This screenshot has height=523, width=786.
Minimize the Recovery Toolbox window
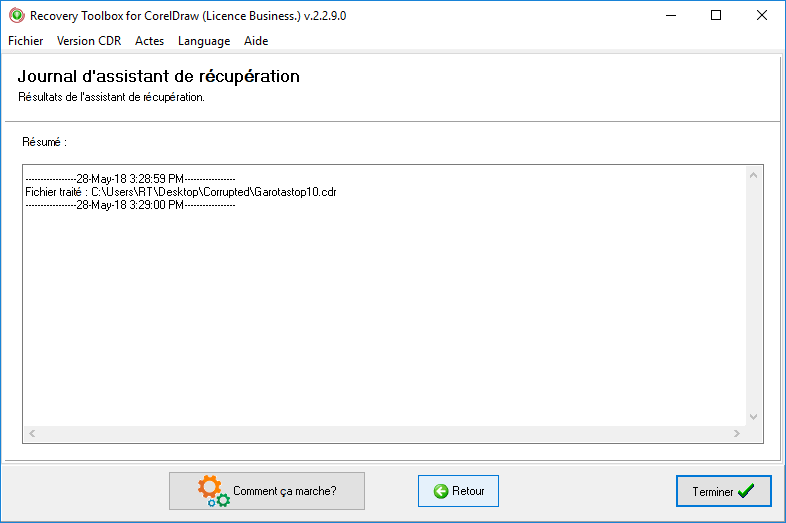pyautogui.click(x=671, y=16)
